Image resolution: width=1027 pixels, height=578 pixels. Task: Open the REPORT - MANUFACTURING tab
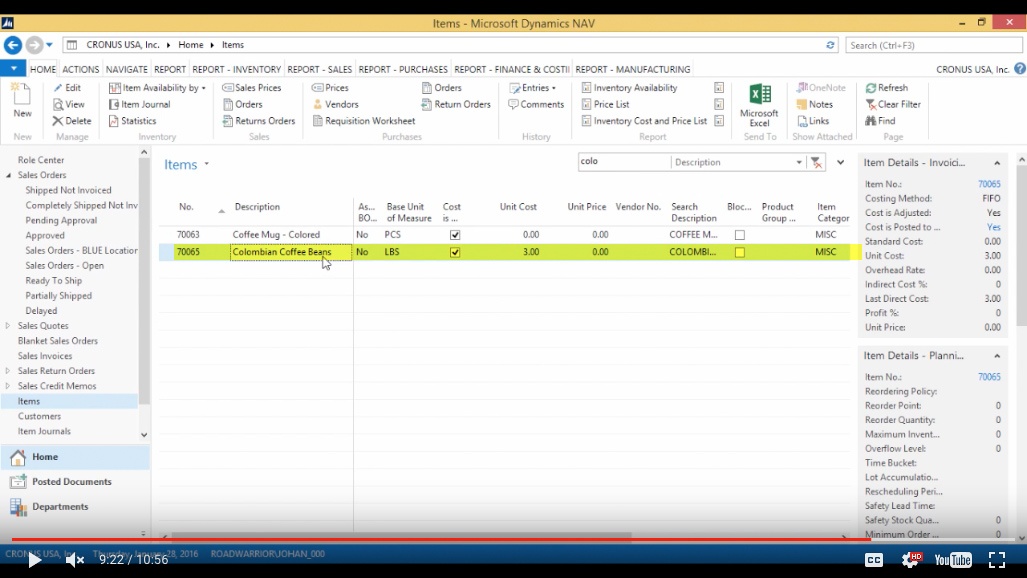click(x=633, y=69)
